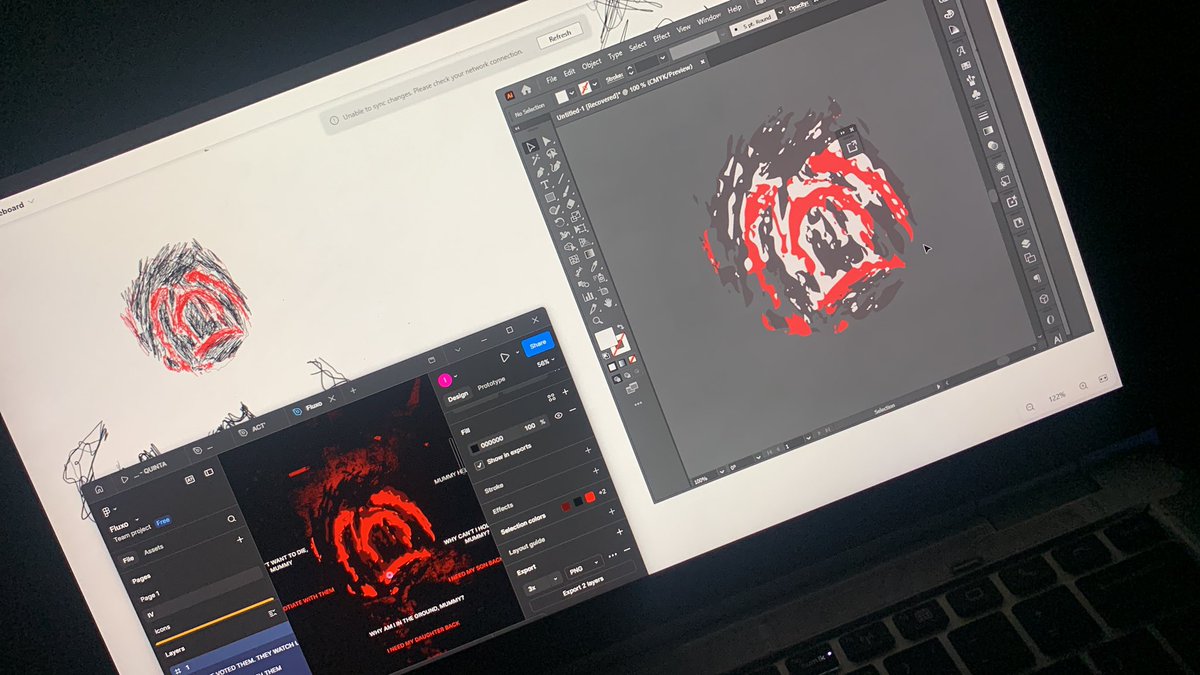Click bright red selection color swatch in Figma

pyautogui.click(x=589, y=497)
